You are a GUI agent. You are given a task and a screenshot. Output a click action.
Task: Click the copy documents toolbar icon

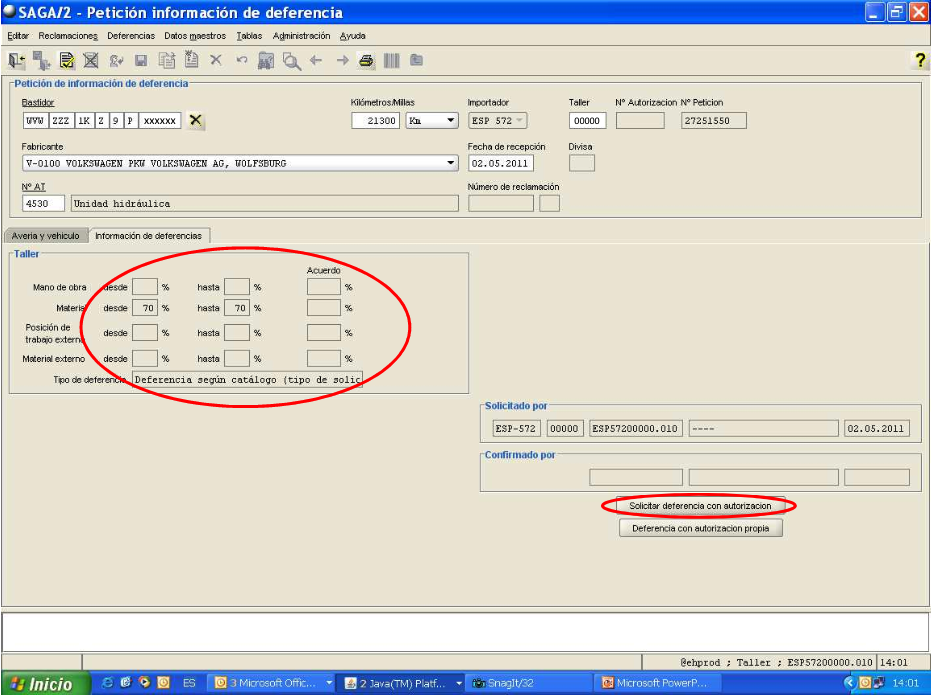[x=166, y=60]
